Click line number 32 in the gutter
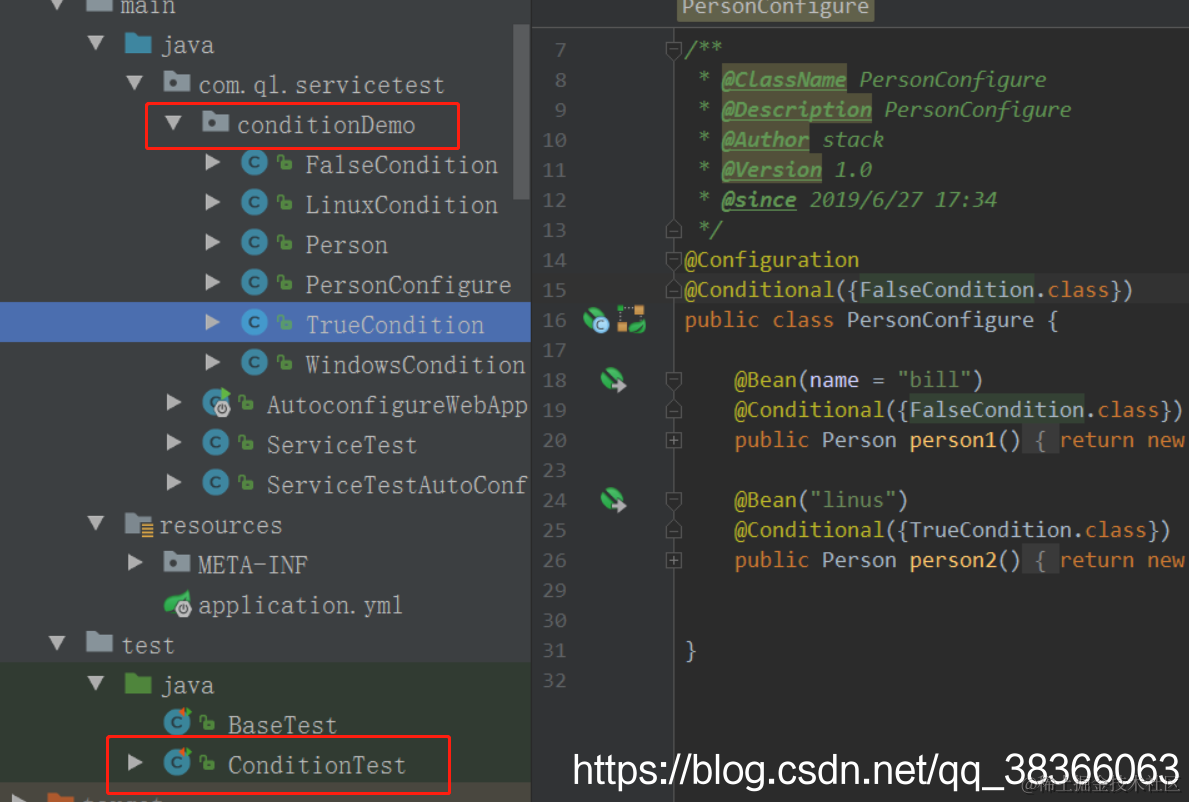This screenshot has width=1189, height=802. click(555, 681)
